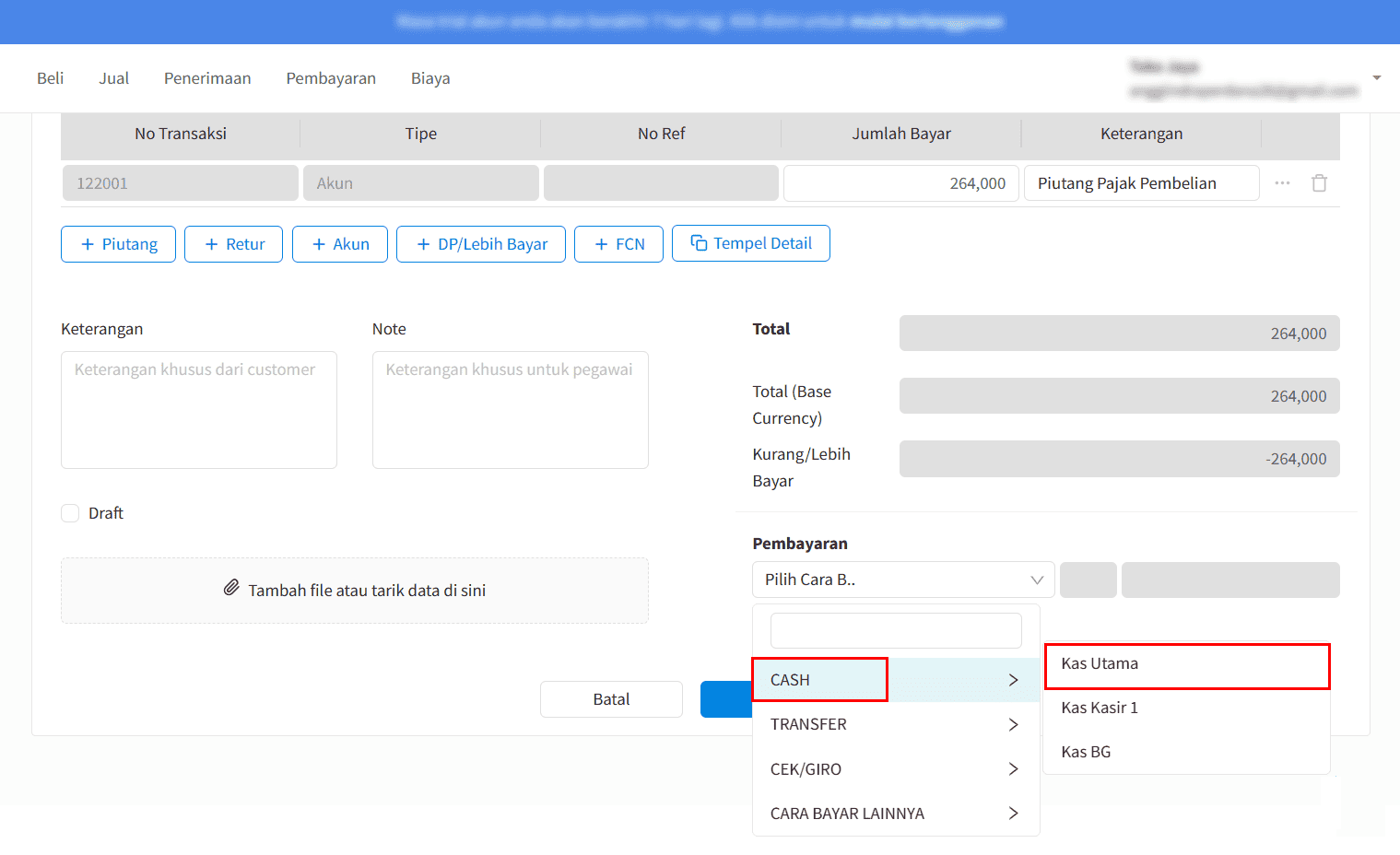Click the paperclip attachment icon
The height and width of the screenshot is (855, 1400).
[231, 588]
